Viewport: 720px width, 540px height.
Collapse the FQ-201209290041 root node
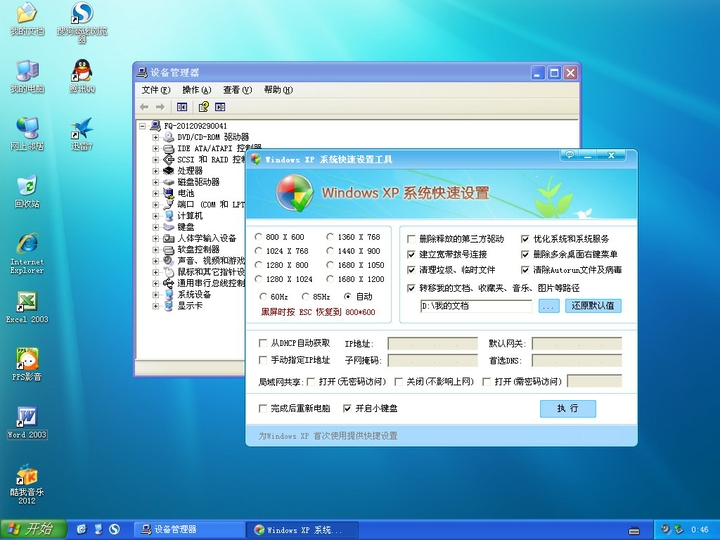[143, 126]
